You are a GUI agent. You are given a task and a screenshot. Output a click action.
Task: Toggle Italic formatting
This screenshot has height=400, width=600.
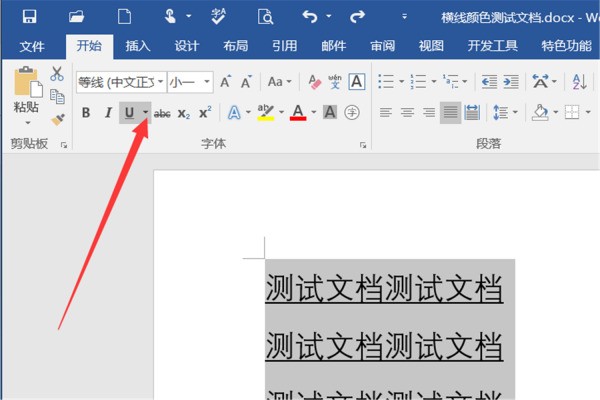click(x=107, y=113)
